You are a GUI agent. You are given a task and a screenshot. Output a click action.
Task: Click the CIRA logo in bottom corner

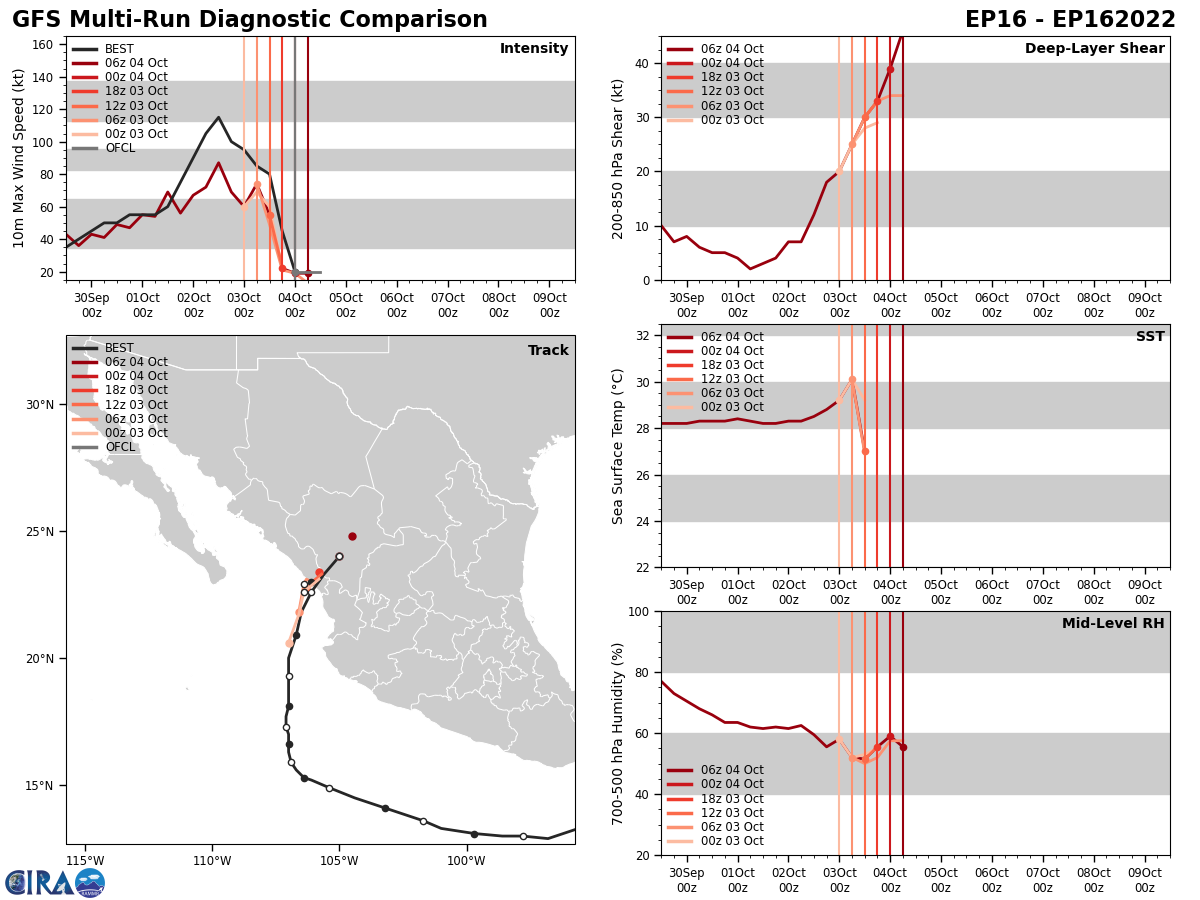tap(54, 882)
